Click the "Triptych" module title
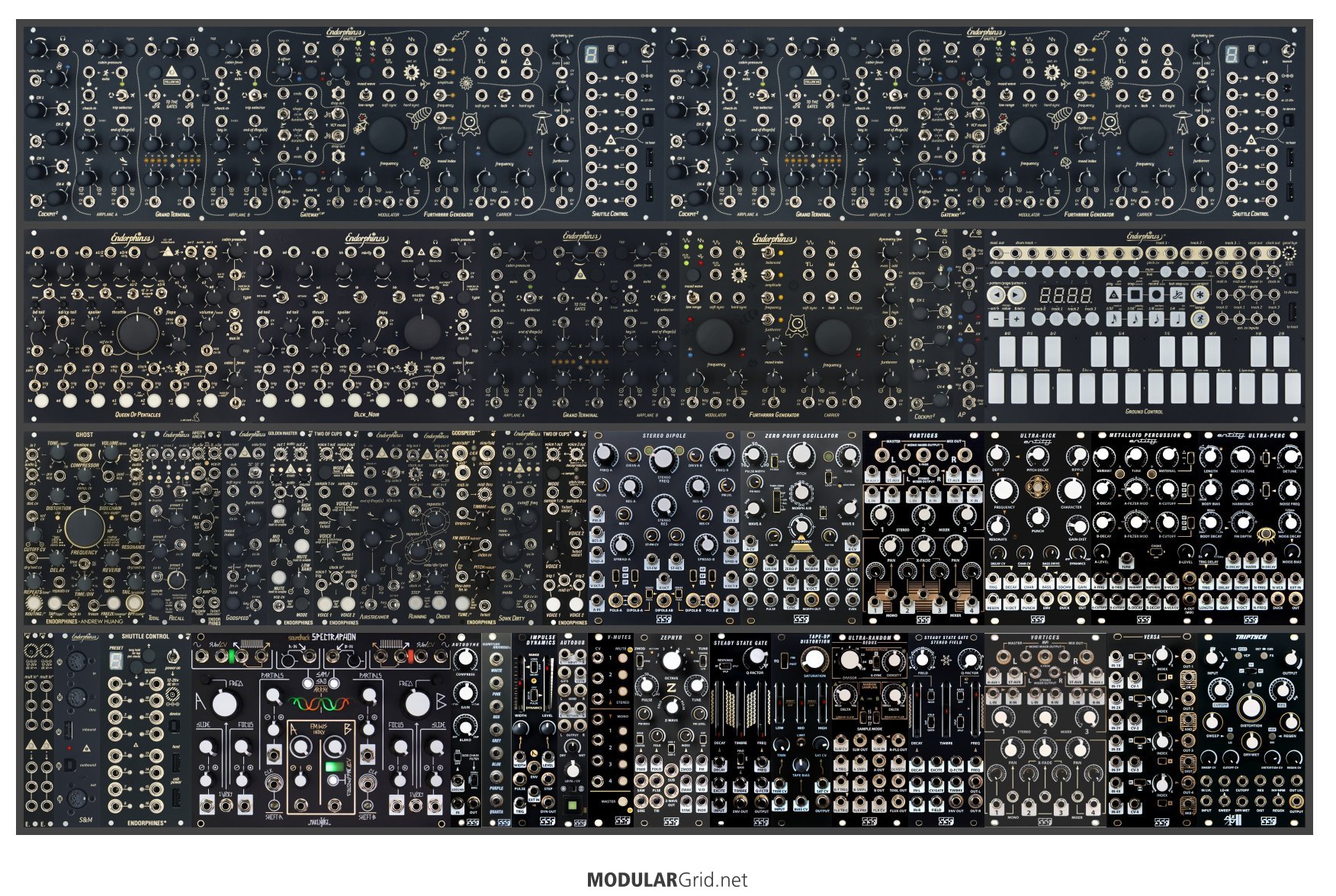 pyautogui.click(x=1251, y=637)
